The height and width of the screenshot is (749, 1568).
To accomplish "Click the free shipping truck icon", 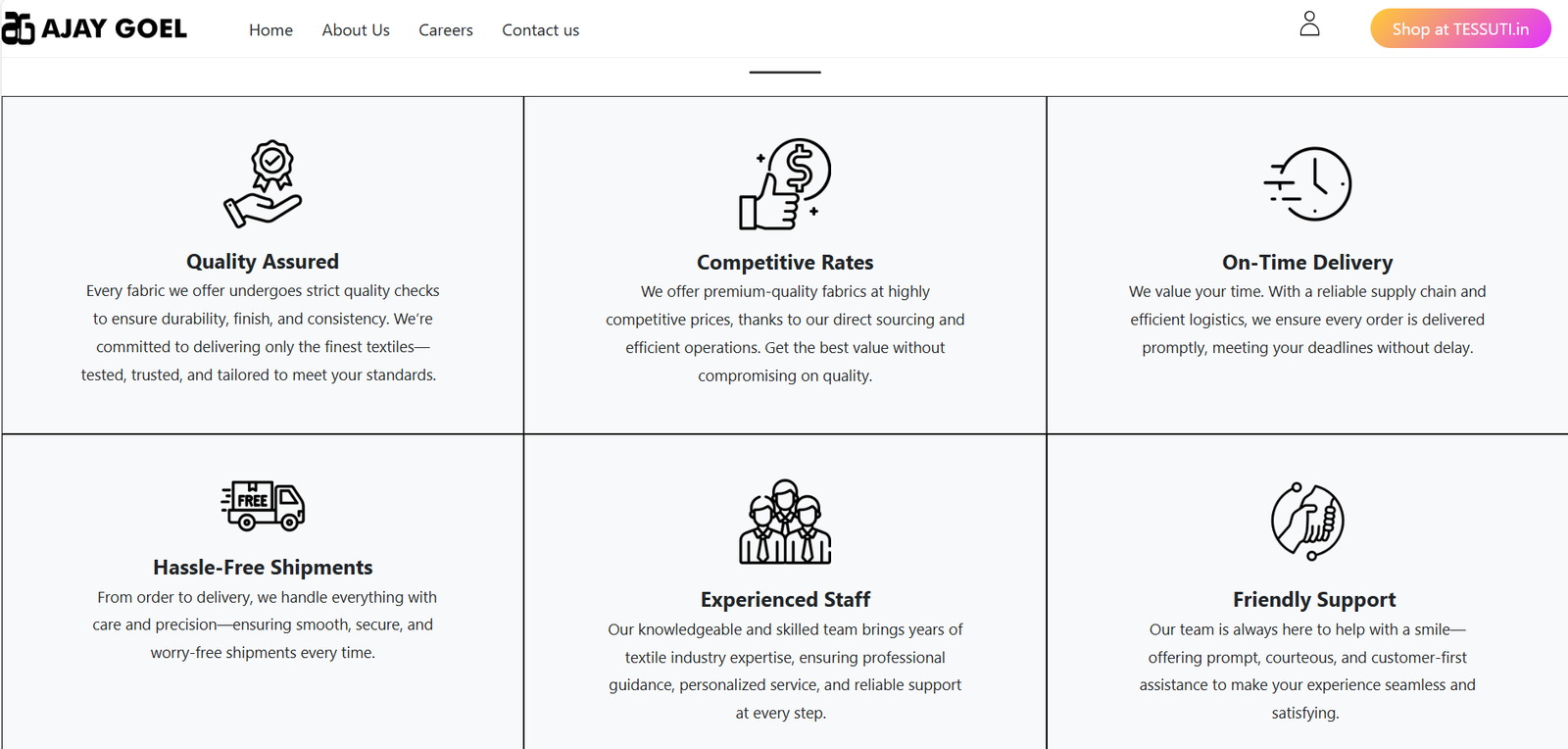I will click(263, 506).
